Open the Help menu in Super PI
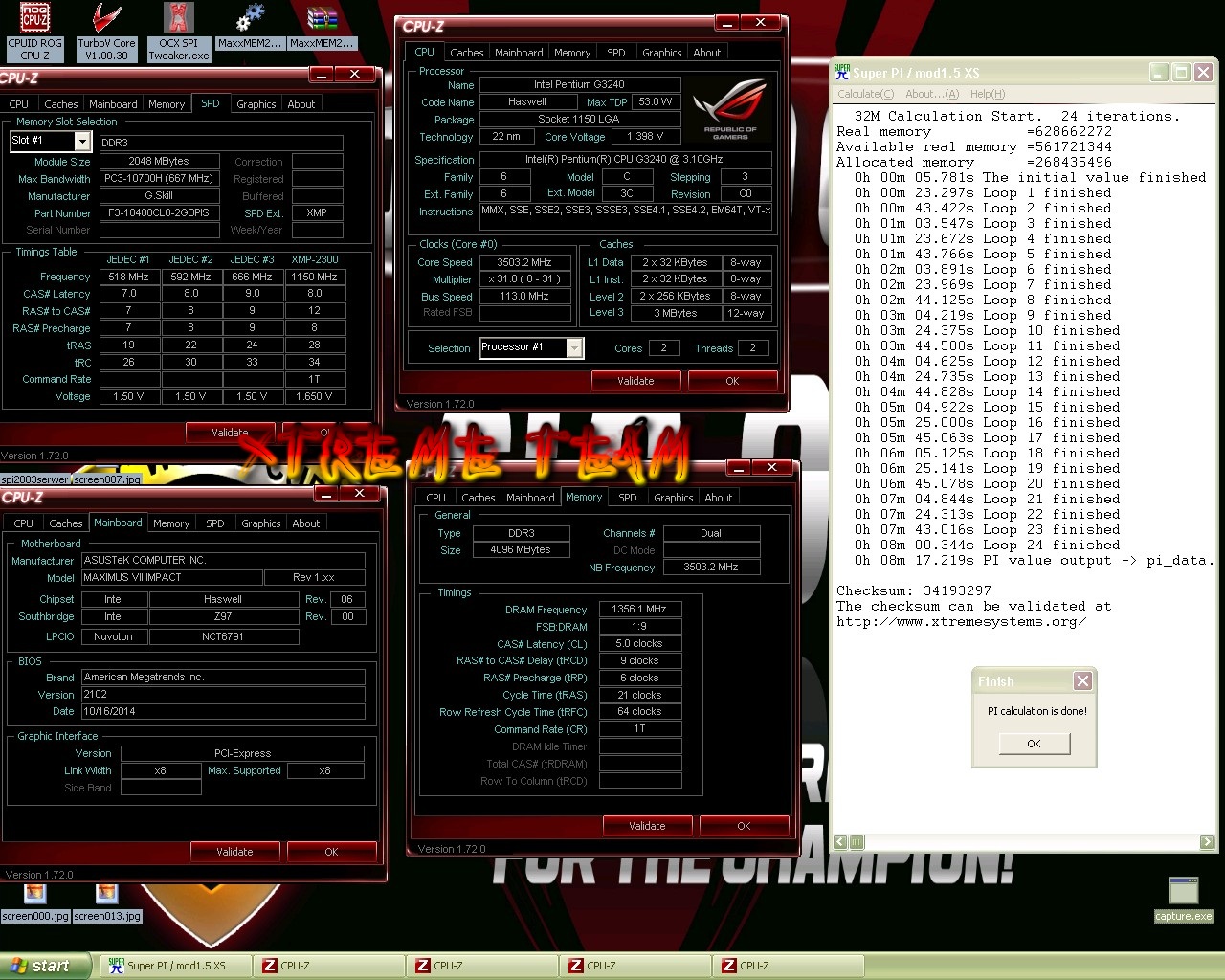This screenshot has width=1225, height=980. (x=988, y=94)
